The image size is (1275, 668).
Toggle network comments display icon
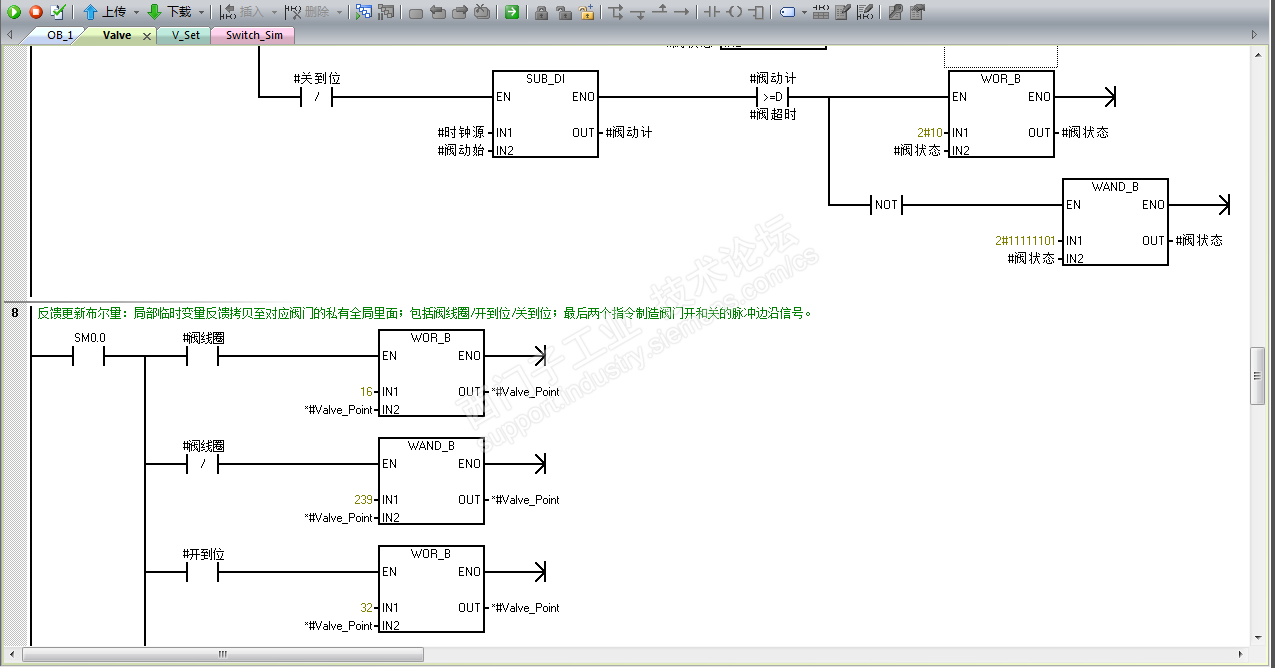[x=866, y=12]
